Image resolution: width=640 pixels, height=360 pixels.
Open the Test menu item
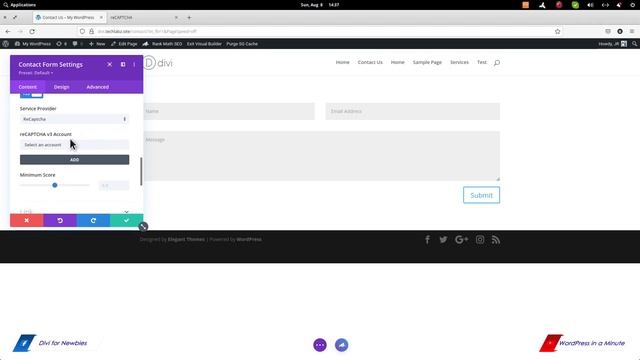coord(482,62)
